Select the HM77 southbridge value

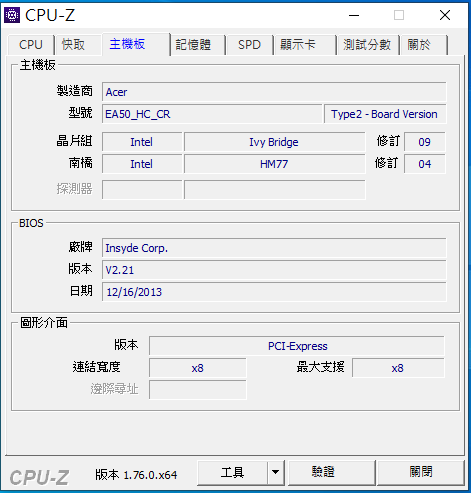pyautogui.click(x=274, y=164)
